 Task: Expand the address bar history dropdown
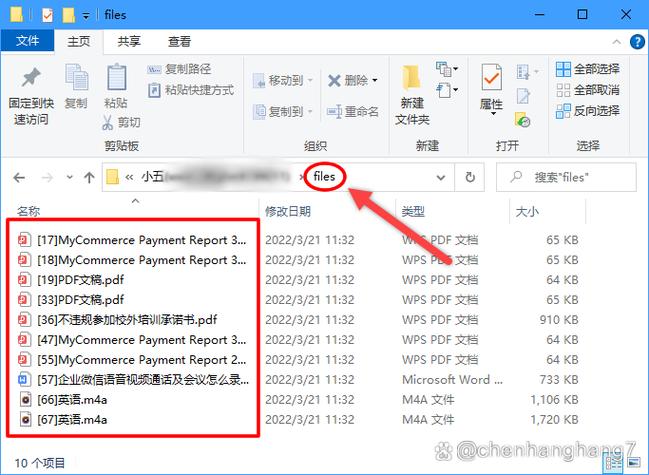[x=441, y=178]
